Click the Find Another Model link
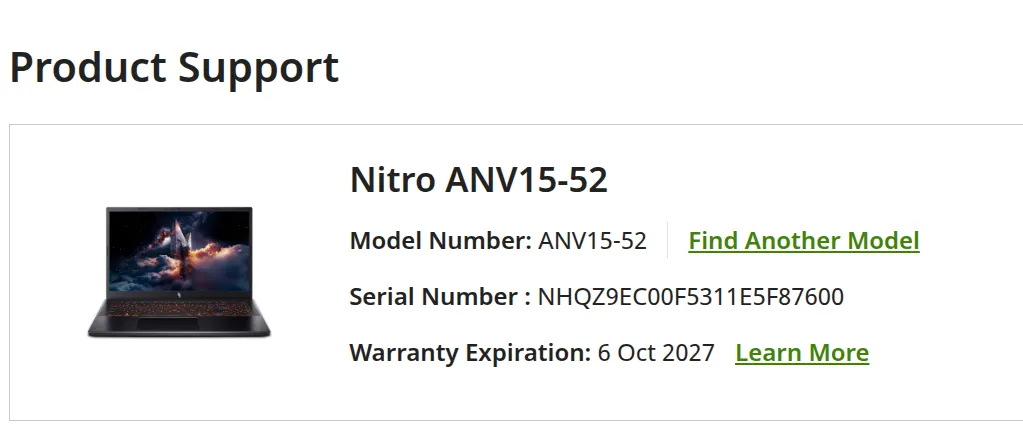The image size is (1023, 442). click(x=803, y=241)
